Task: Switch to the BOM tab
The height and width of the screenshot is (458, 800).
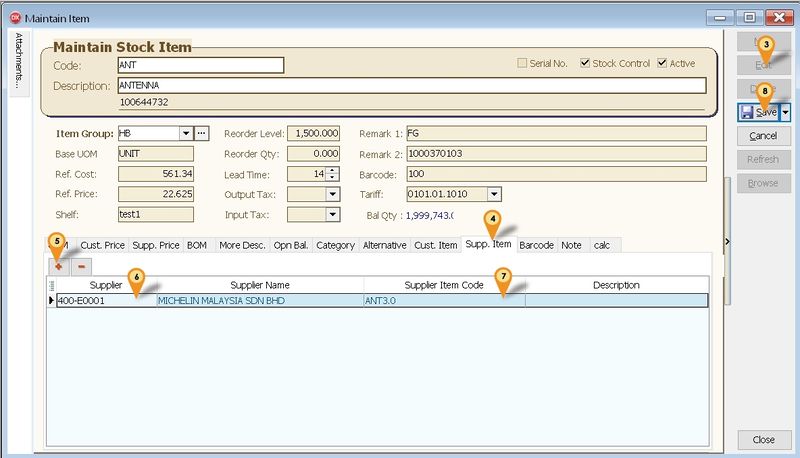Action: [197, 245]
